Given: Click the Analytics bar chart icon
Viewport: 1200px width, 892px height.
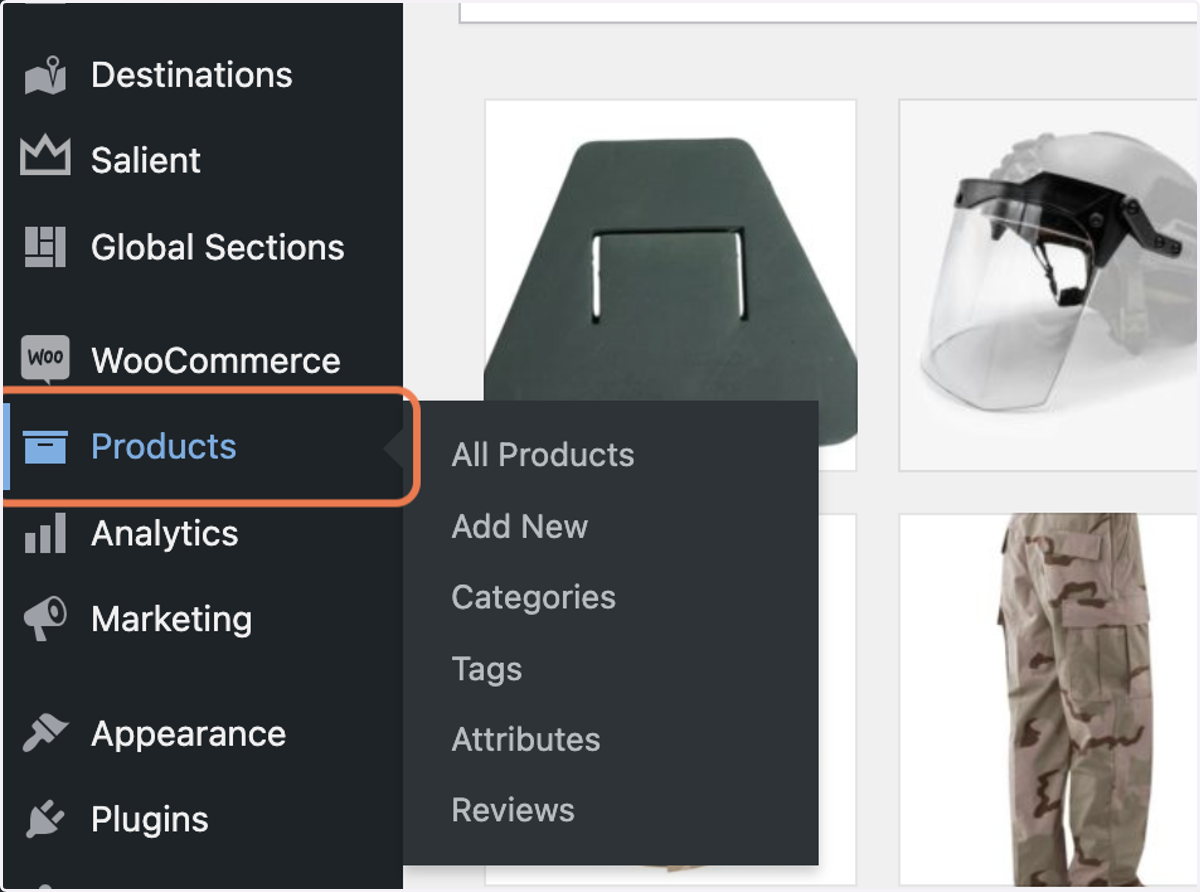Looking at the screenshot, I should tap(45, 533).
